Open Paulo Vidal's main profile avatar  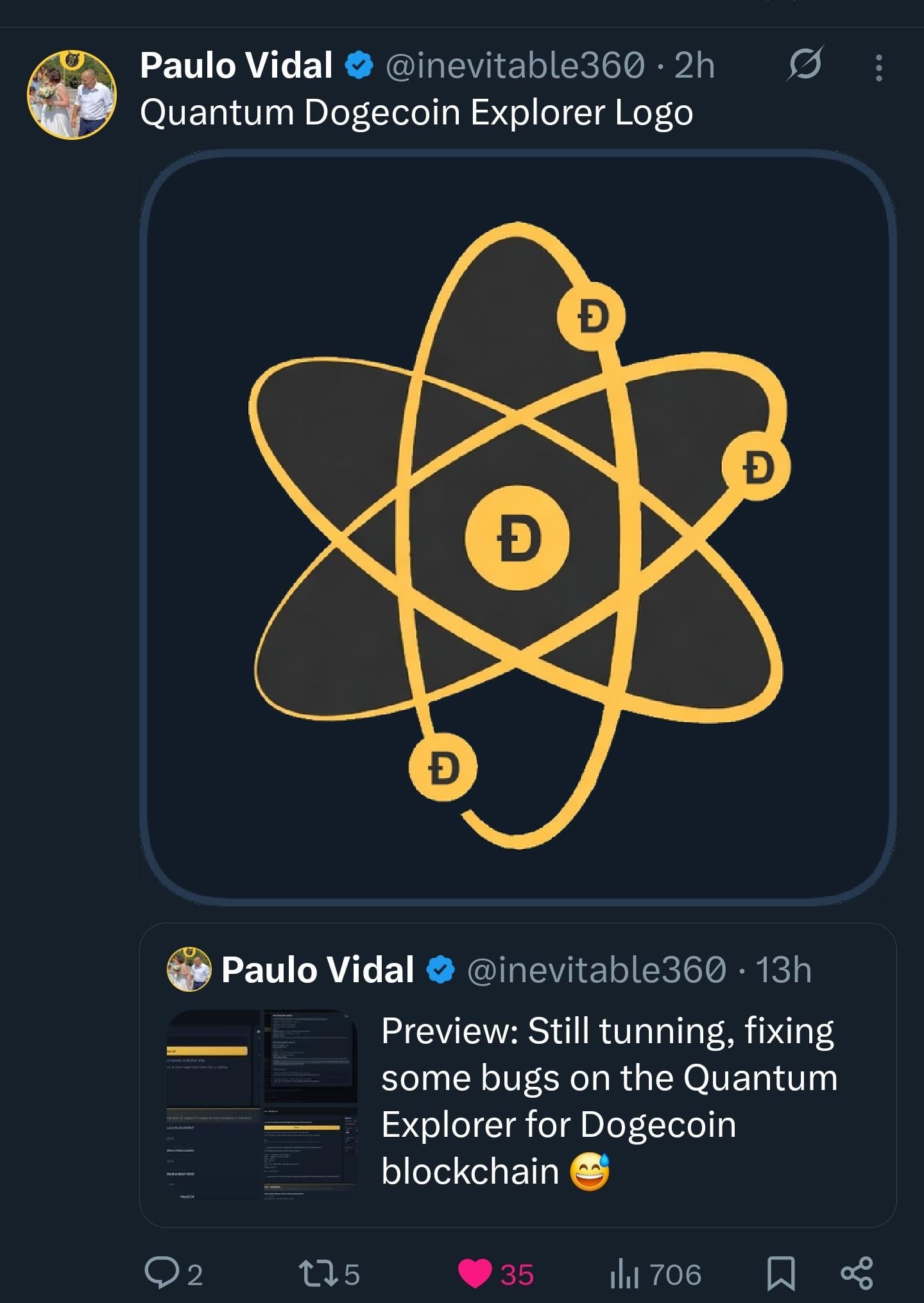point(72,94)
